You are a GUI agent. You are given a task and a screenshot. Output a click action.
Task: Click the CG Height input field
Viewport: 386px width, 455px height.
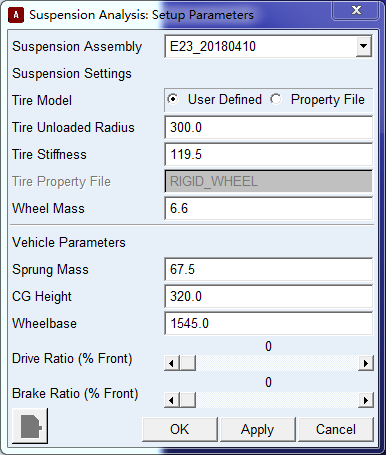pos(269,296)
